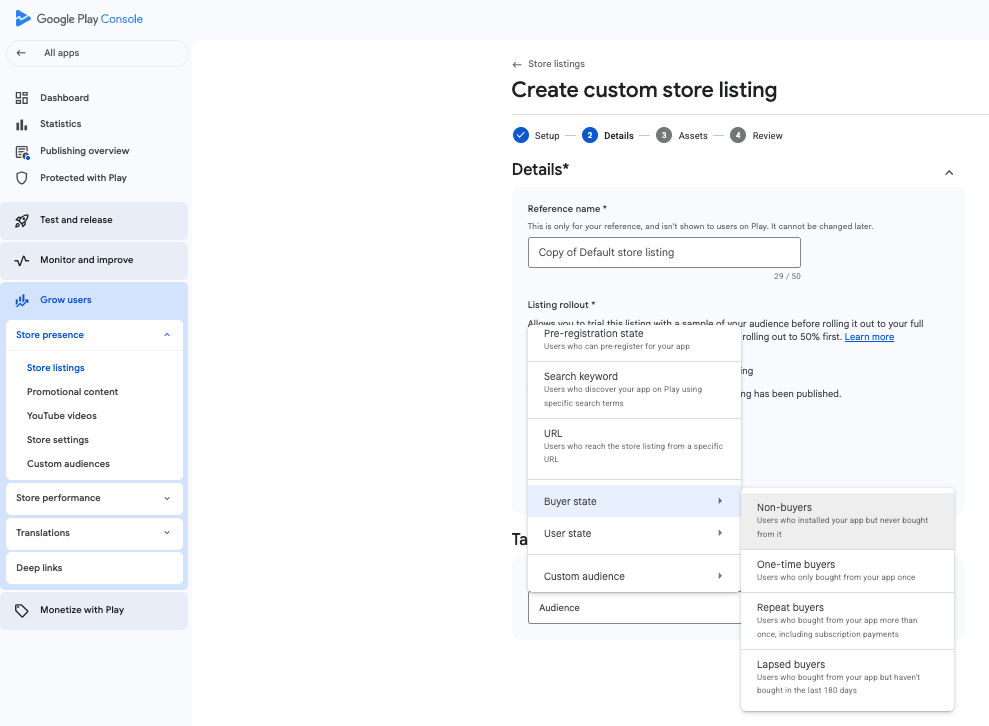Open the Custom audience submenu
The height and width of the screenshot is (726, 989).
click(x=634, y=576)
